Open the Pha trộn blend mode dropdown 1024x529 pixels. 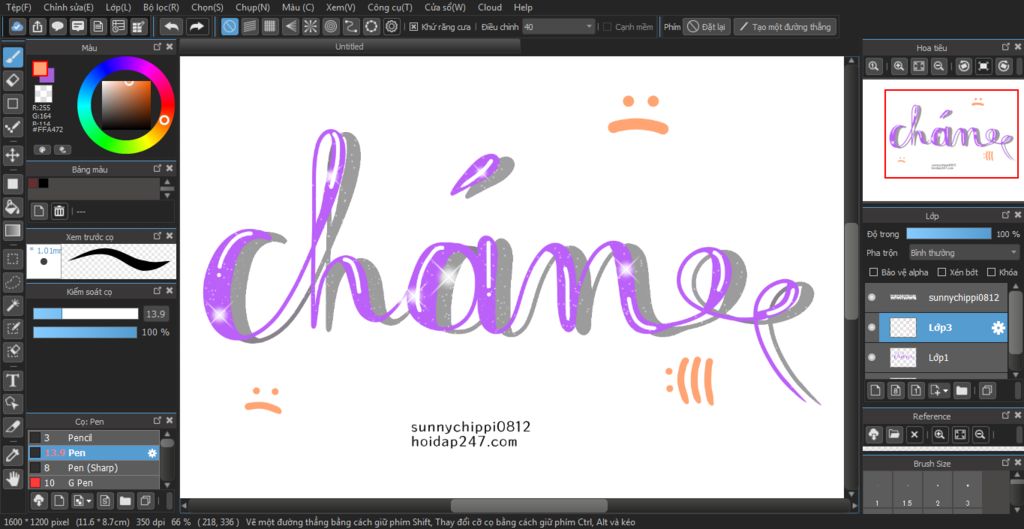coord(963,253)
